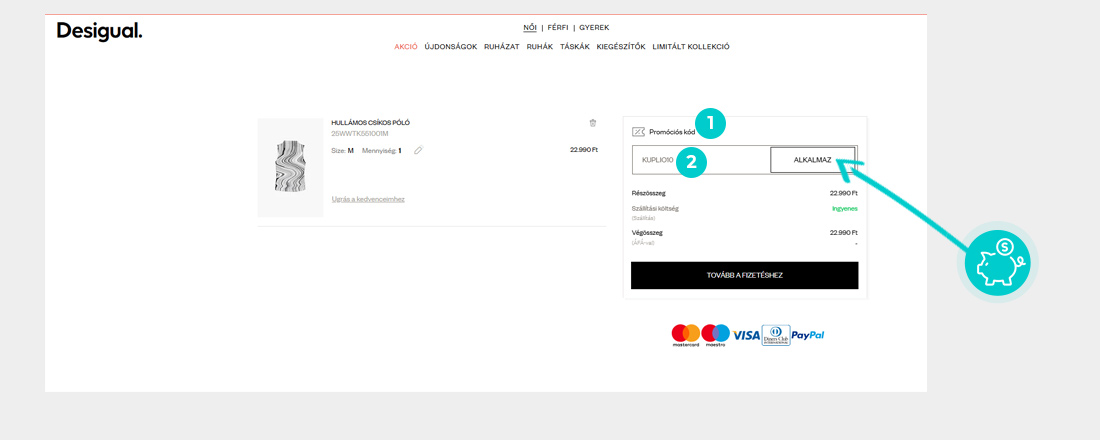Click the Desigual logo
The width and height of the screenshot is (1100, 440).
pos(99,32)
